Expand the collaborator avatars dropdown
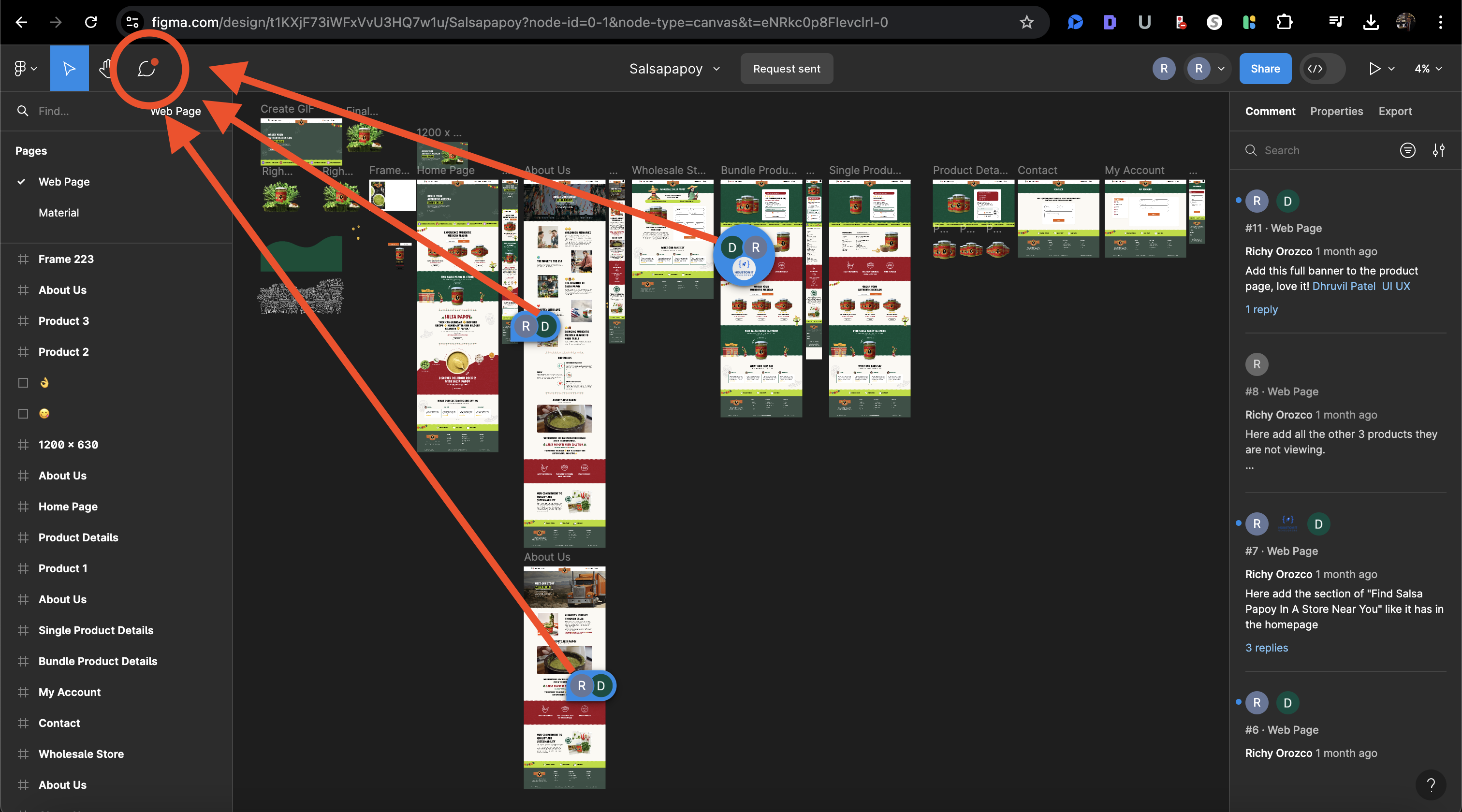Image resolution: width=1462 pixels, height=812 pixels. point(1221,69)
